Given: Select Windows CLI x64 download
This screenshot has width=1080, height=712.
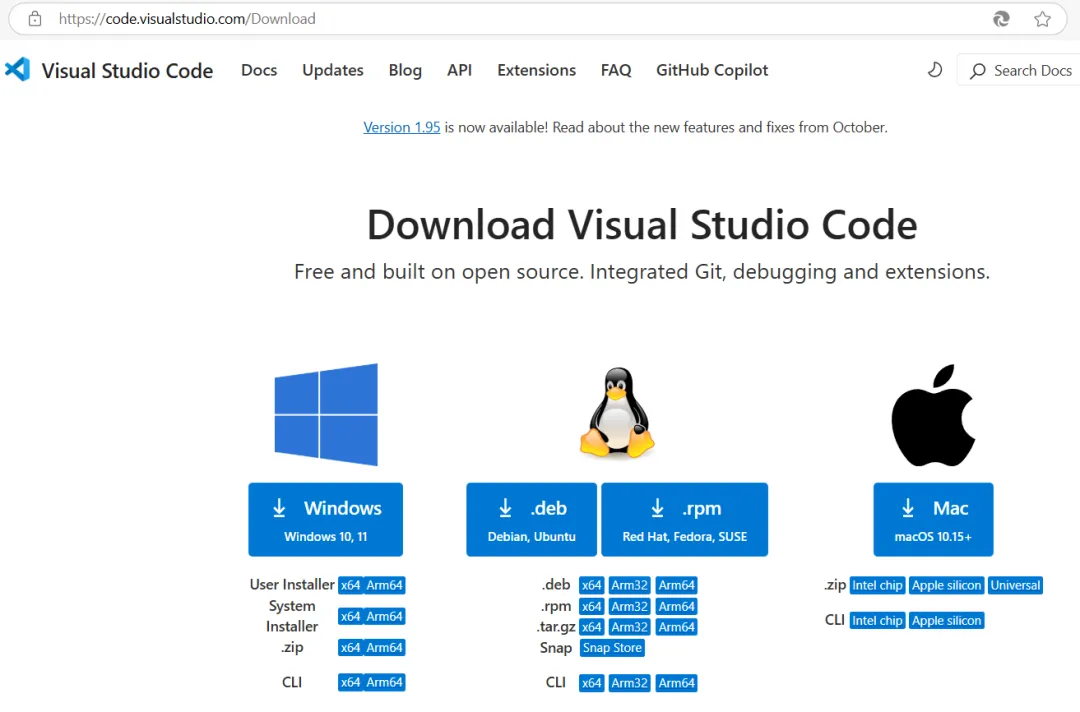Looking at the screenshot, I should 351,682.
